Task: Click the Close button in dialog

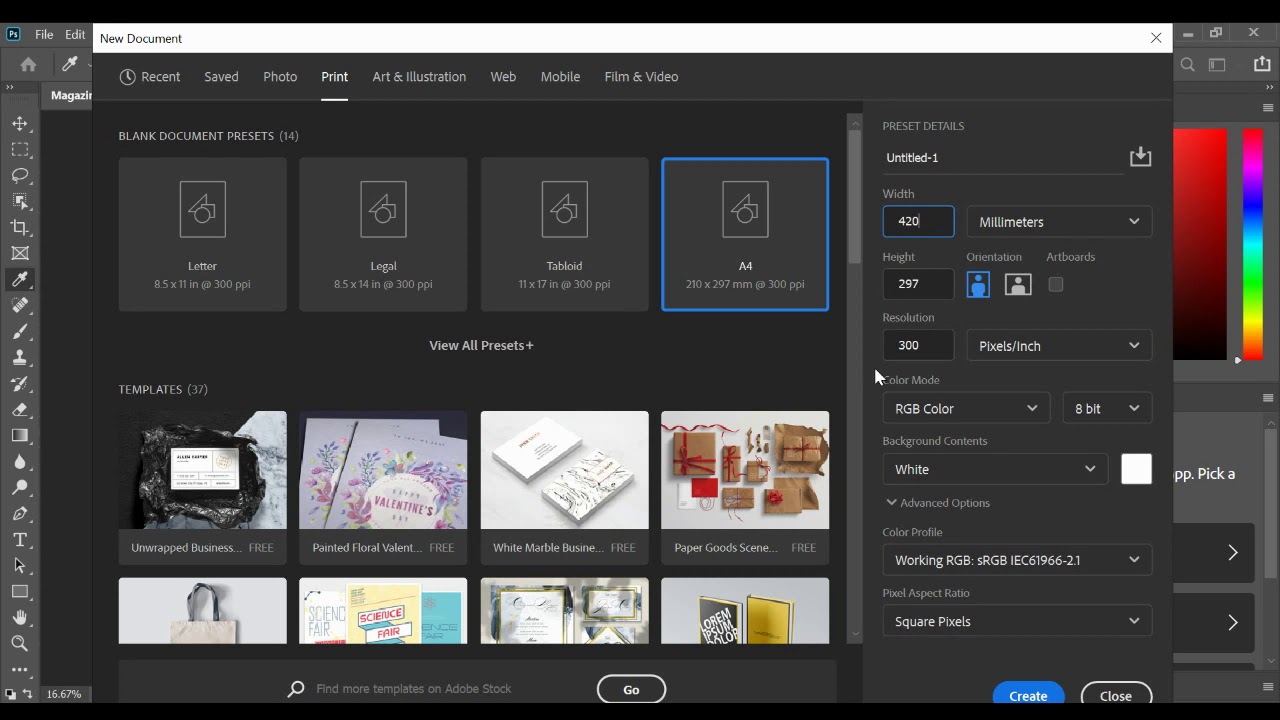Action: click(1116, 696)
